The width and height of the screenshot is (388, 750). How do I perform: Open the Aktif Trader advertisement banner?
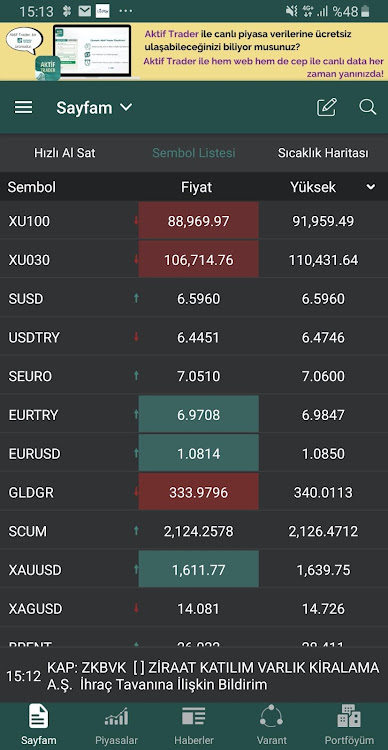point(194,52)
